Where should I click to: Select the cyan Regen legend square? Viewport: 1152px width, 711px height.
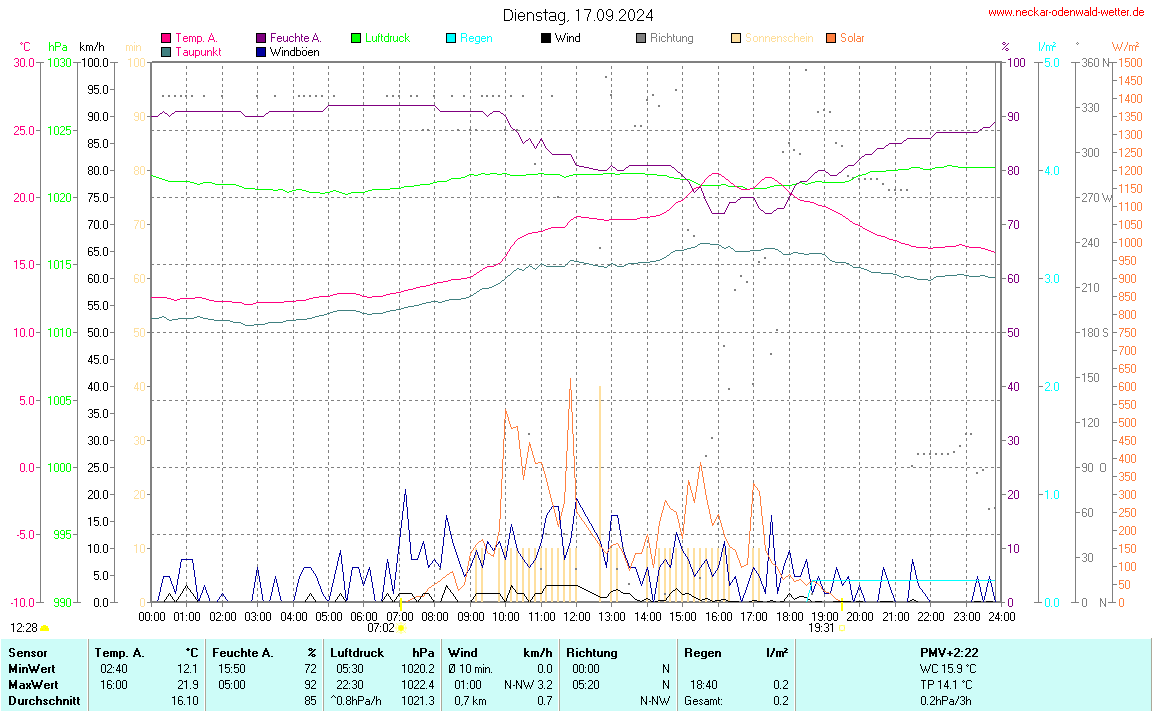click(451, 38)
